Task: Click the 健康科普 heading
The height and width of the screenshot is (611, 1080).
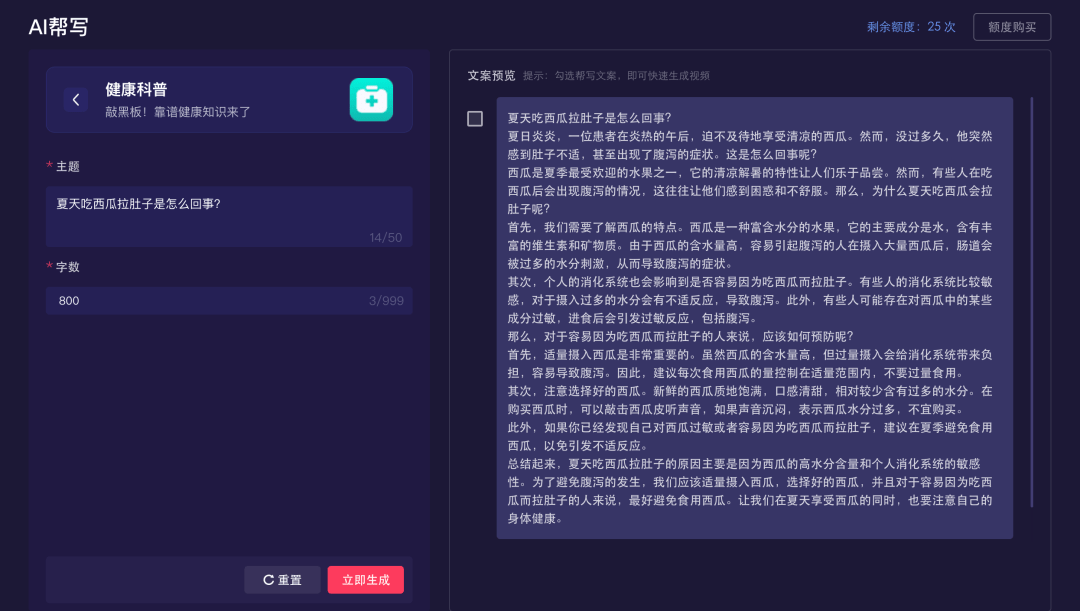Action: tap(136, 90)
